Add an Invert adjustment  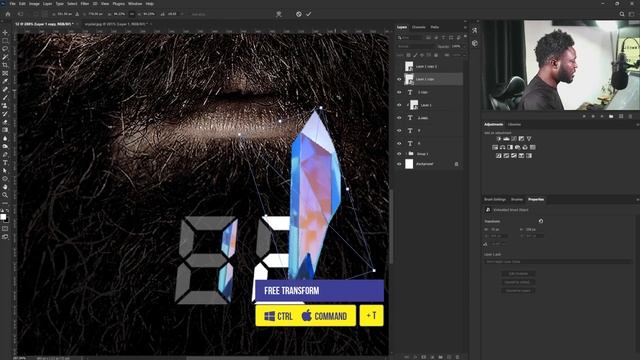498,156
